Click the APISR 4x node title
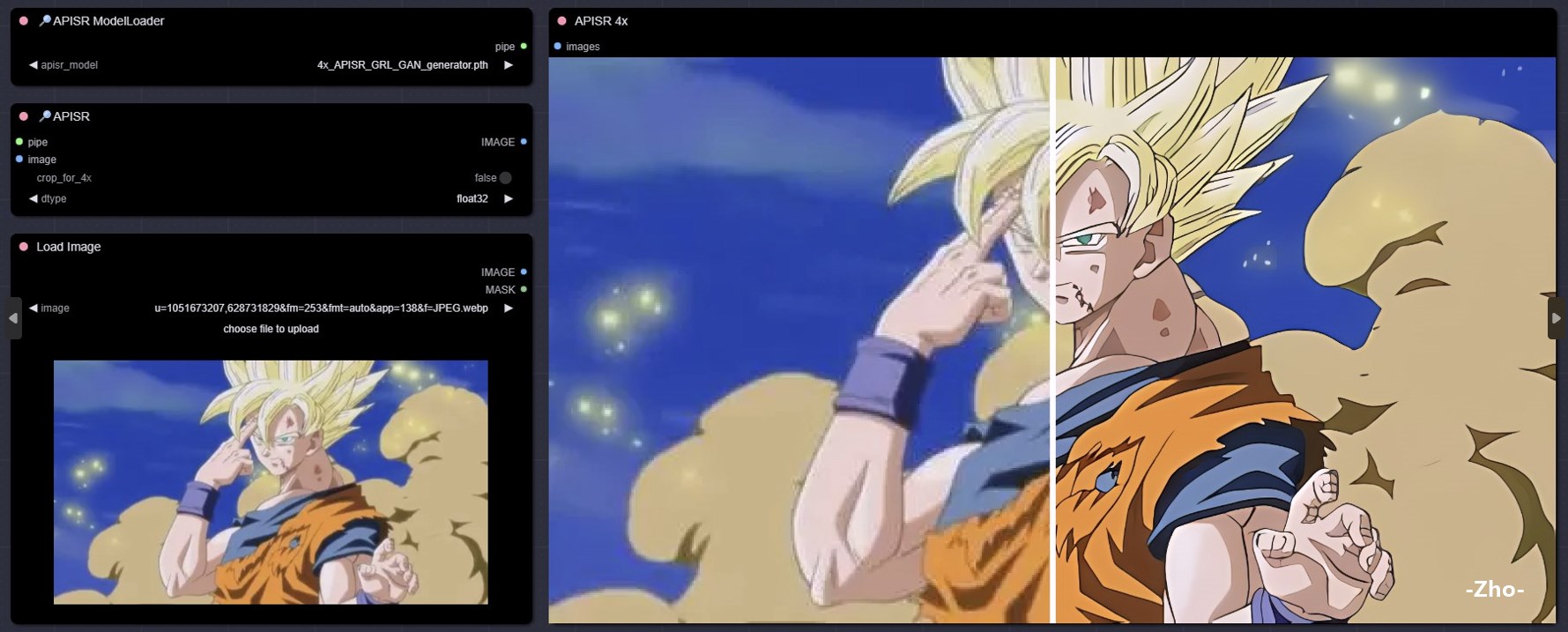Screen dimensions: 1568x632 [x=601, y=20]
